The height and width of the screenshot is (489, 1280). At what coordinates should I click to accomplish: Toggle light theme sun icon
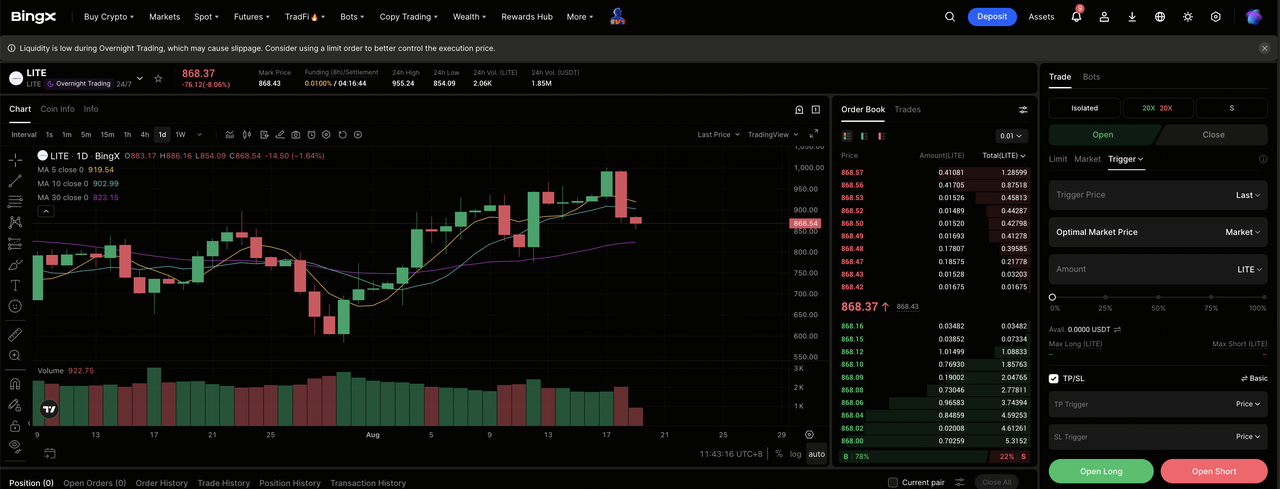(1188, 17)
